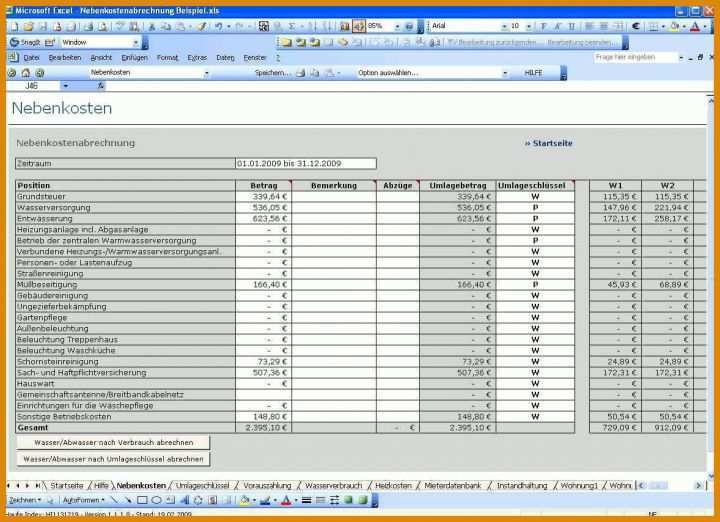The image size is (720, 522).
Task: Open the Arial font name dropdown
Action: point(504,27)
